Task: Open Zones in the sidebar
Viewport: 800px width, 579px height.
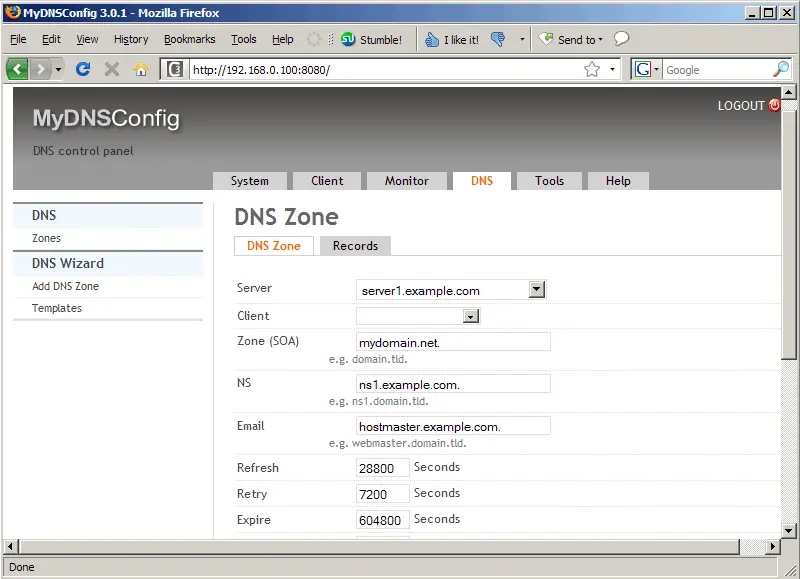Action: click(x=46, y=238)
